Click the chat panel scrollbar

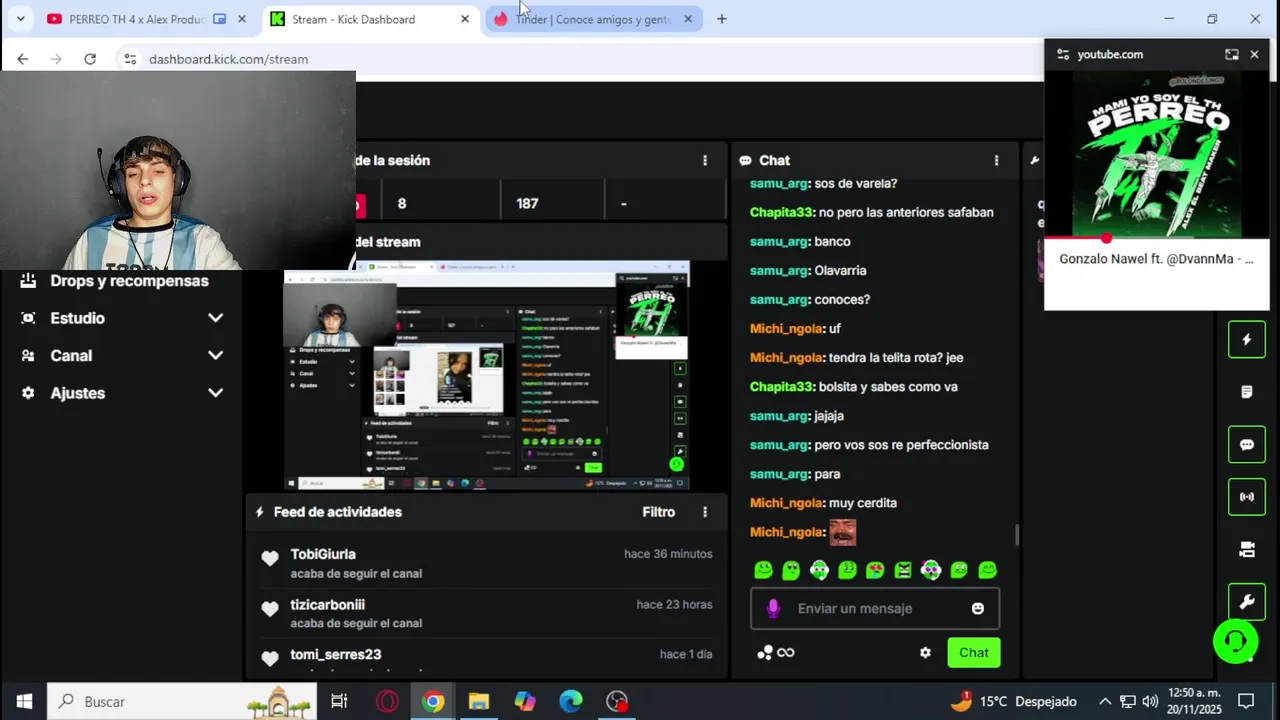pos(1017,535)
